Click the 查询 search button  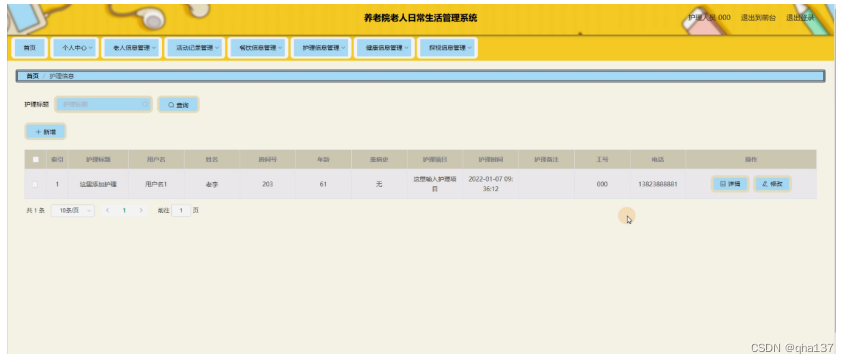178,105
